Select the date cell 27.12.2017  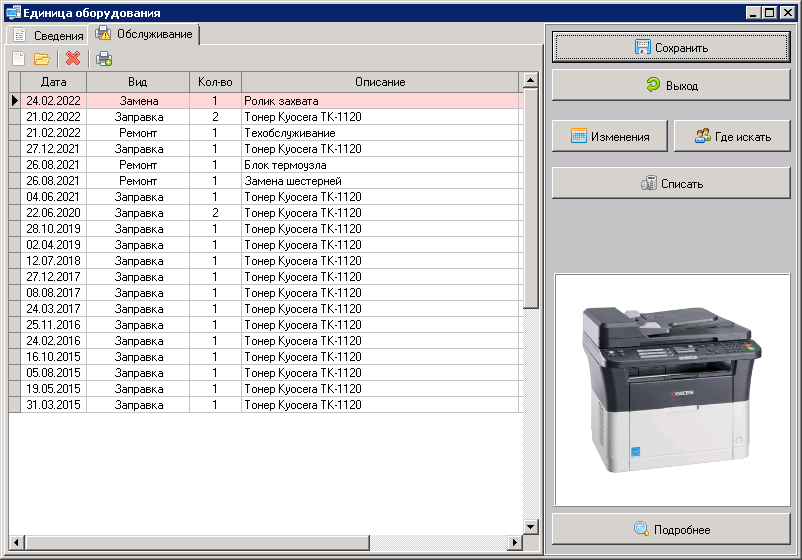click(54, 277)
